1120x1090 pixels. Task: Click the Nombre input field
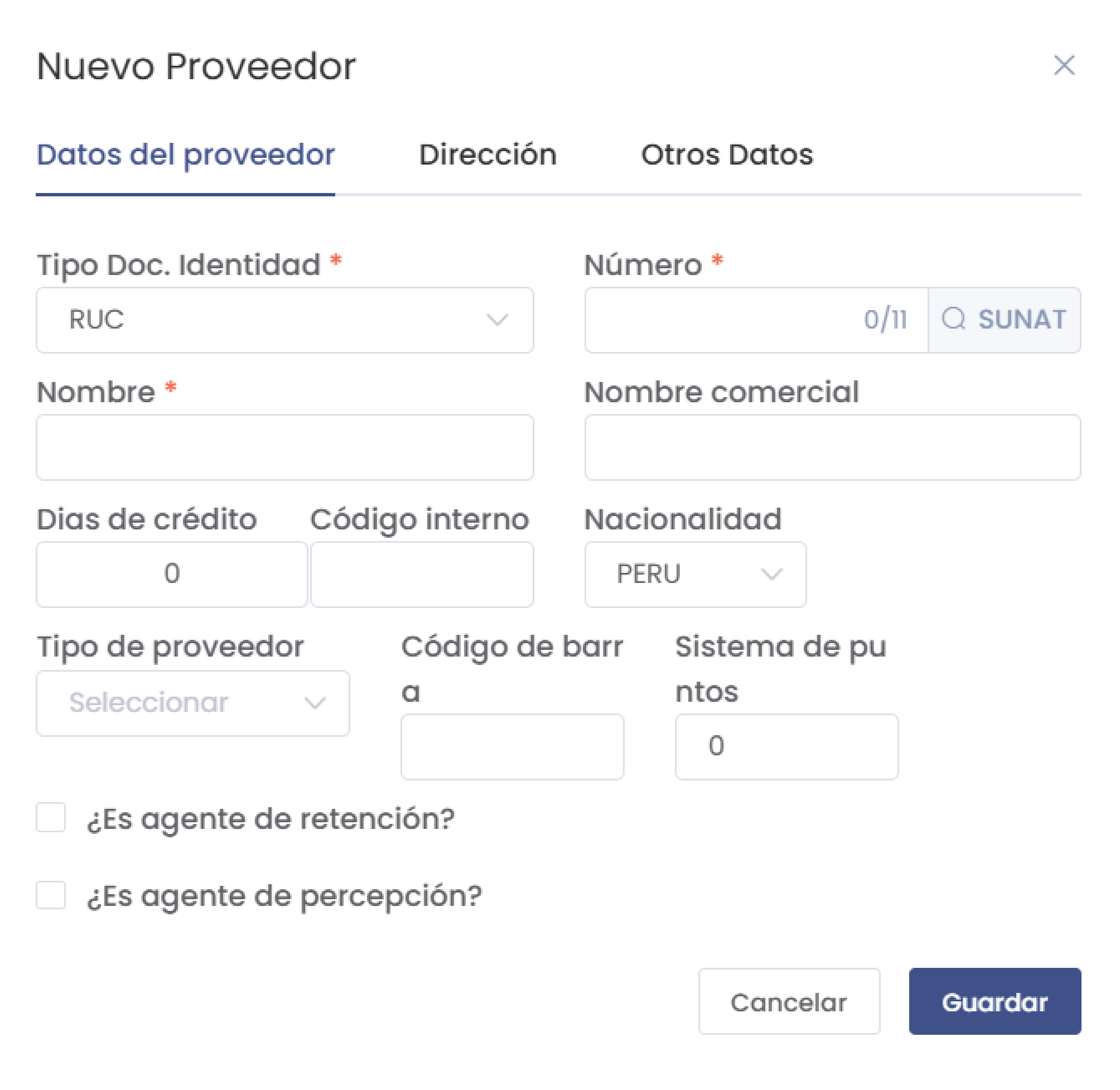(284, 447)
